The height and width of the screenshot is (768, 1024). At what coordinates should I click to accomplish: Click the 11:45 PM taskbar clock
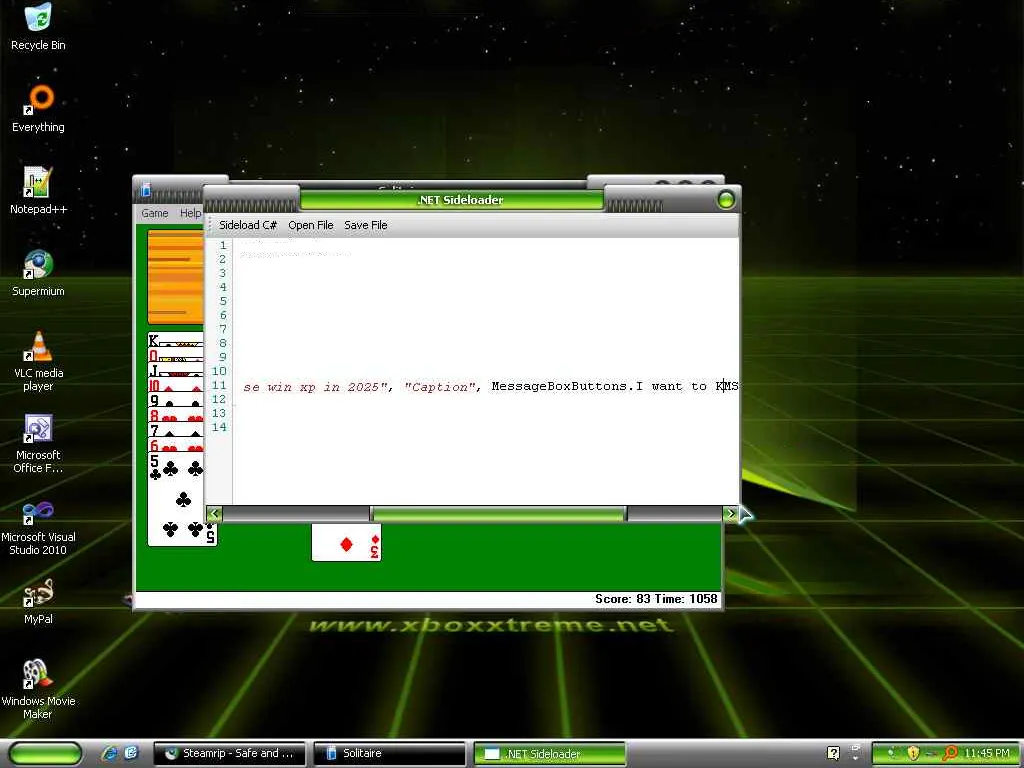986,753
